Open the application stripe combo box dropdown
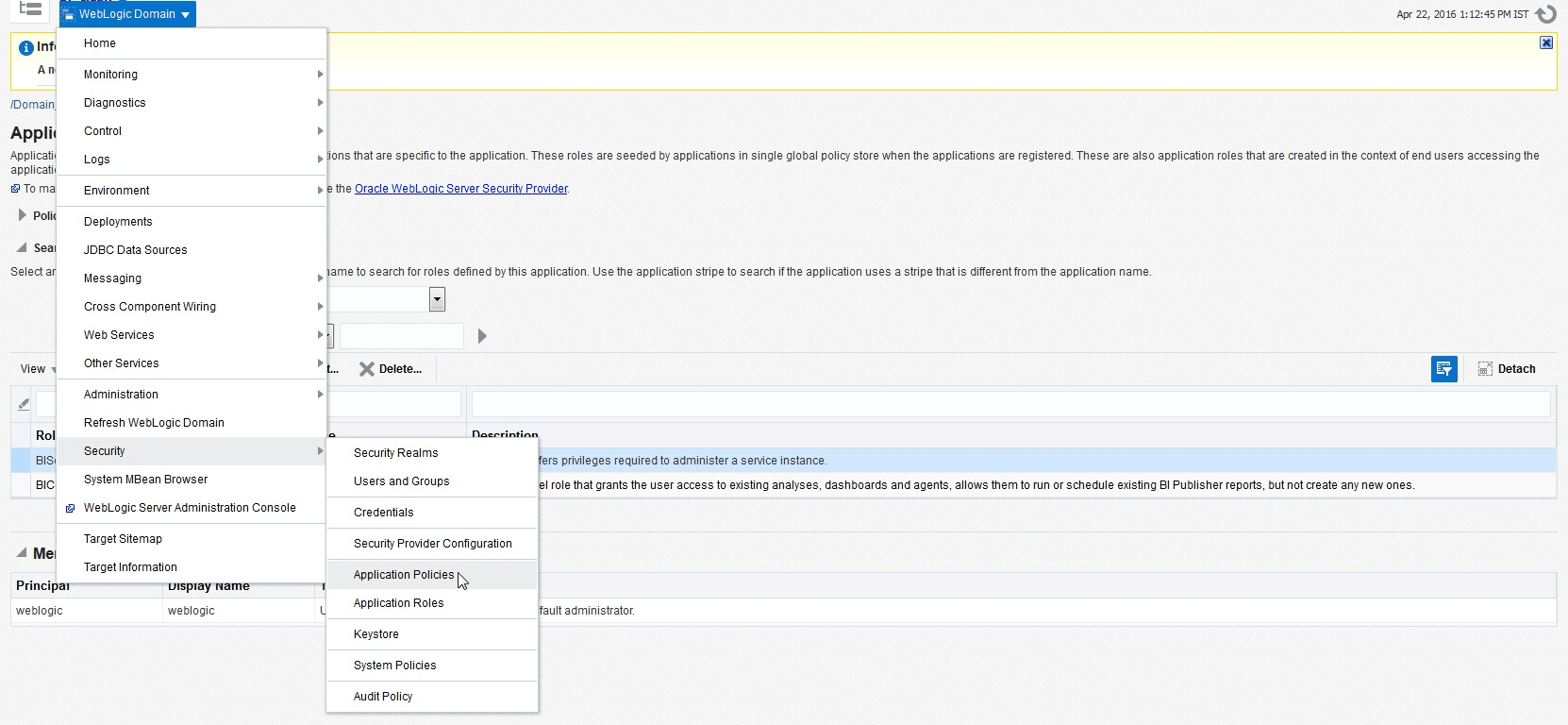 437,299
